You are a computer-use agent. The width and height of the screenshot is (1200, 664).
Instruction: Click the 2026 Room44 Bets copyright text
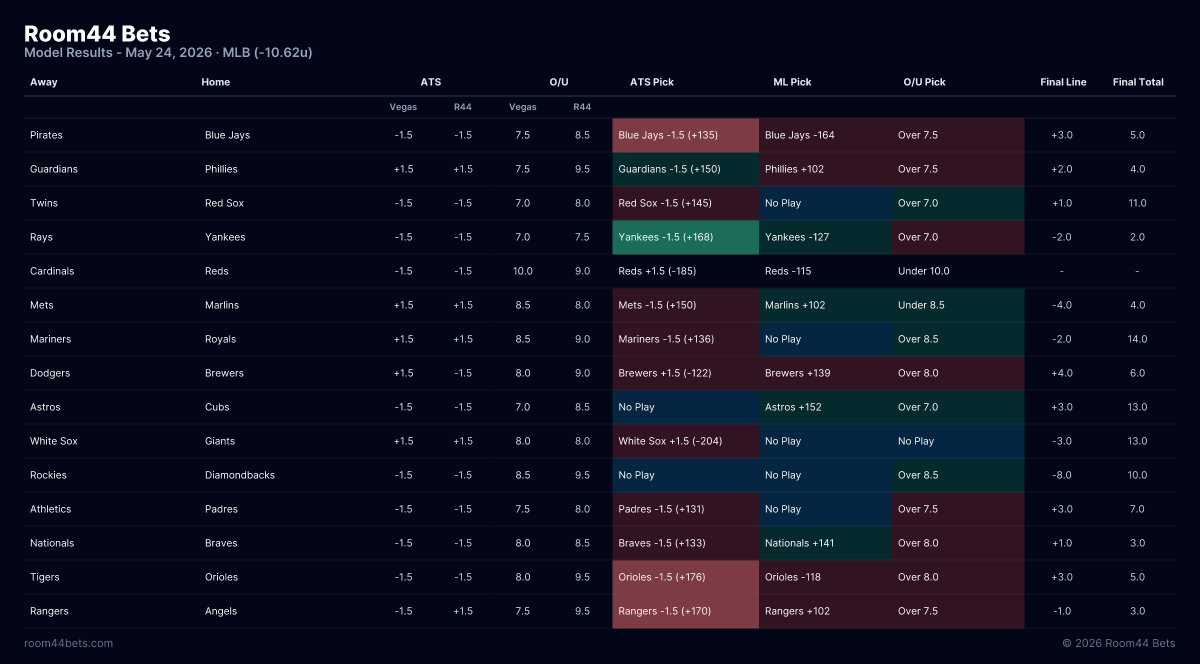pyautogui.click(x=1119, y=643)
